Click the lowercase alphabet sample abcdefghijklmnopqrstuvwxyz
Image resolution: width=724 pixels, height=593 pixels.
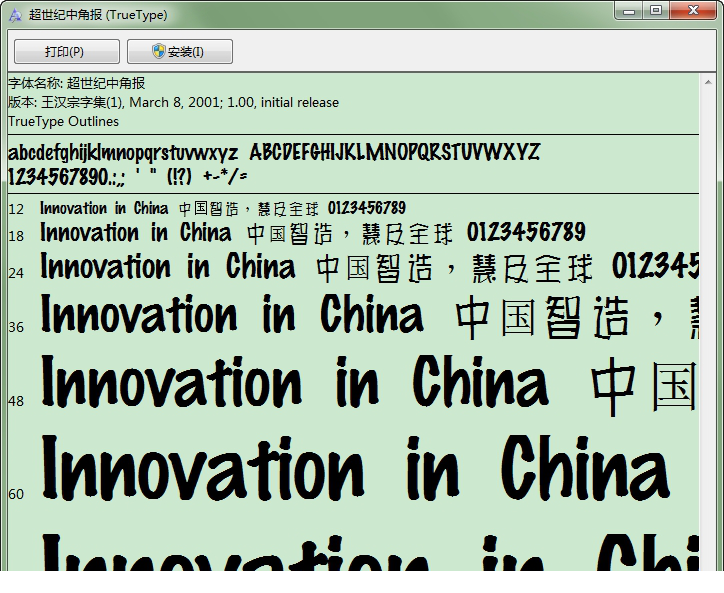pos(123,153)
